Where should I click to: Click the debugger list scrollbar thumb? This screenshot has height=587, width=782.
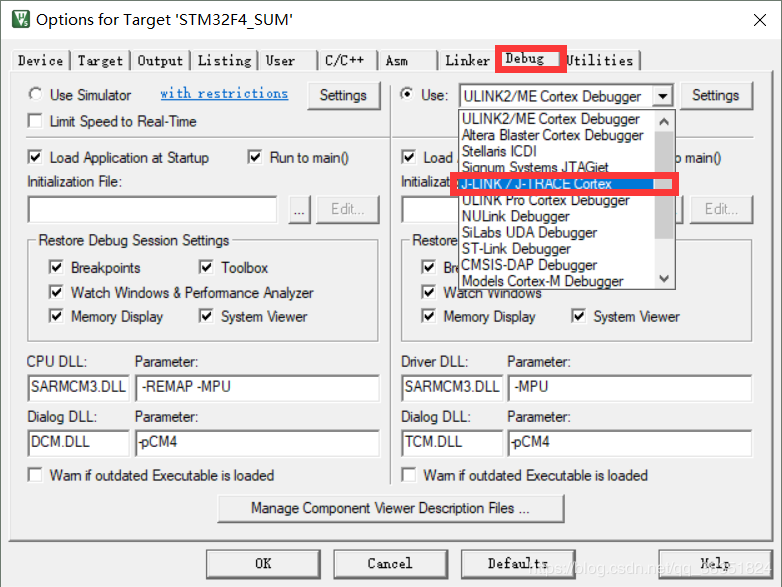pos(664,185)
